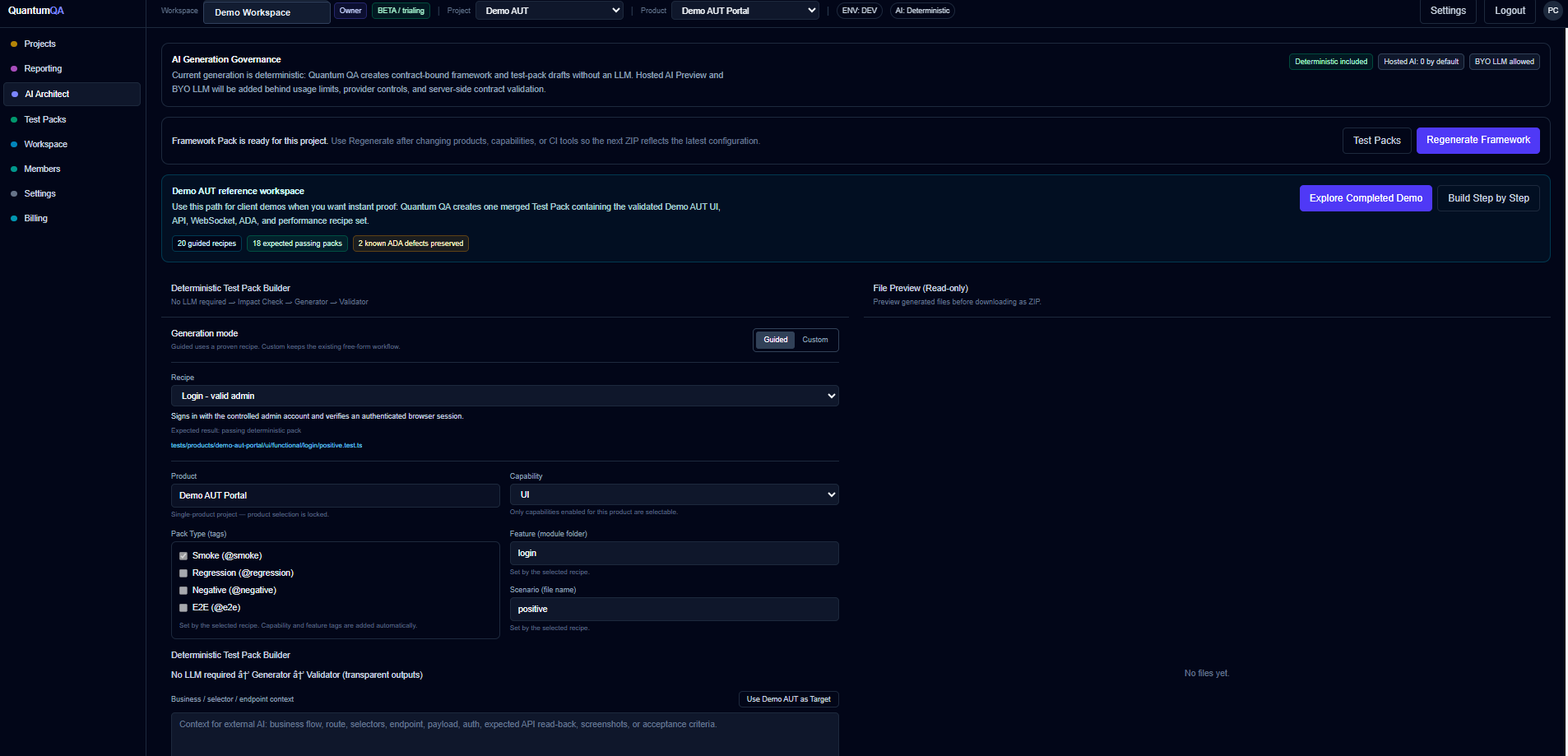1568x756 pixels.
Task: Click the BETA / trialing badge
Action: 401,11
